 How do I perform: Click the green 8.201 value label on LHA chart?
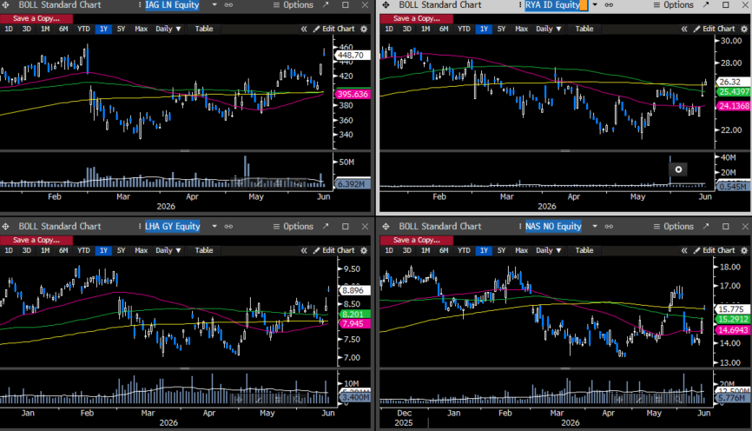[354, 314]
